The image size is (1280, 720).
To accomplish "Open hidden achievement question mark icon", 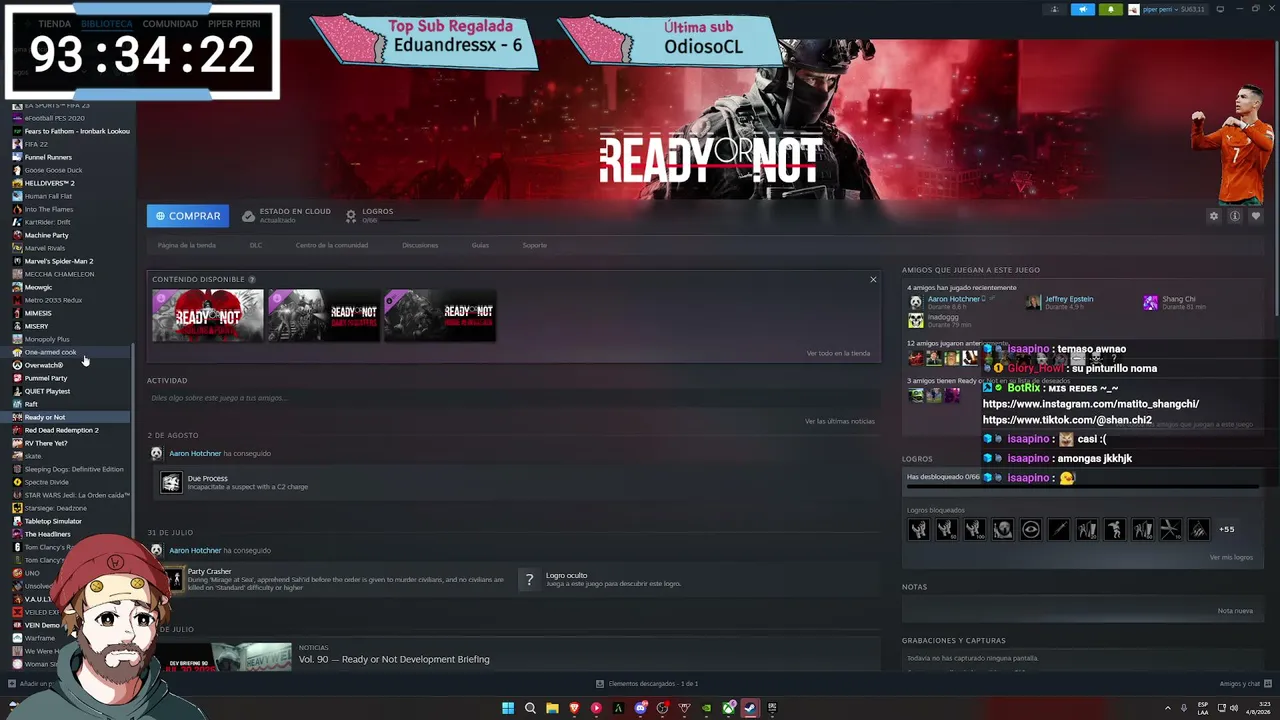I will [529, 579].
